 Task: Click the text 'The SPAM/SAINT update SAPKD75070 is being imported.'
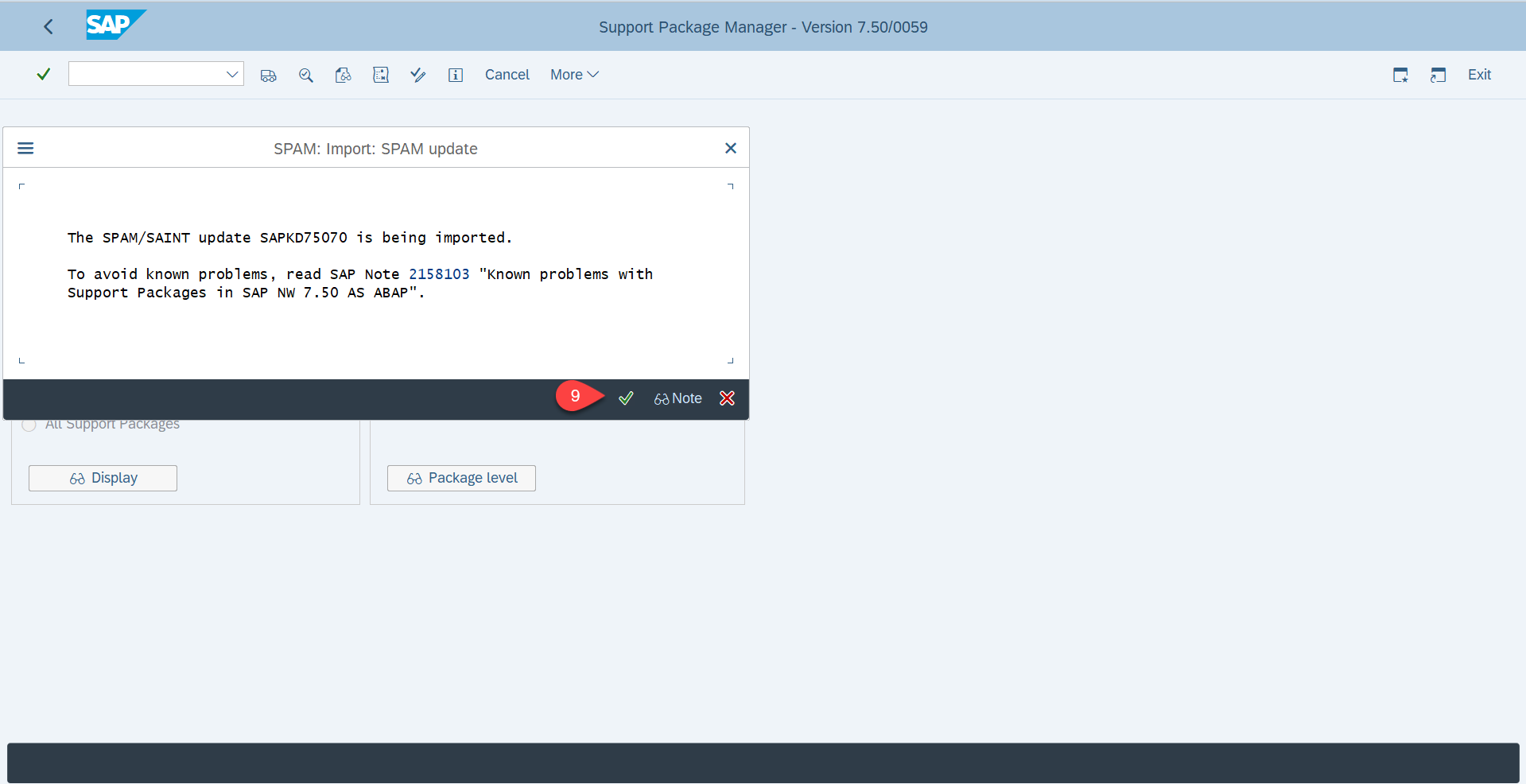(x=289, y=238)
